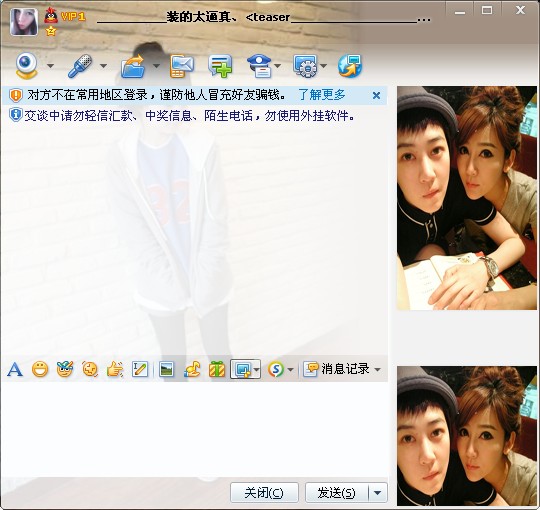540x510 pixels.
Task: Open the music note sharing icon
Action: (x=192, y=370)
